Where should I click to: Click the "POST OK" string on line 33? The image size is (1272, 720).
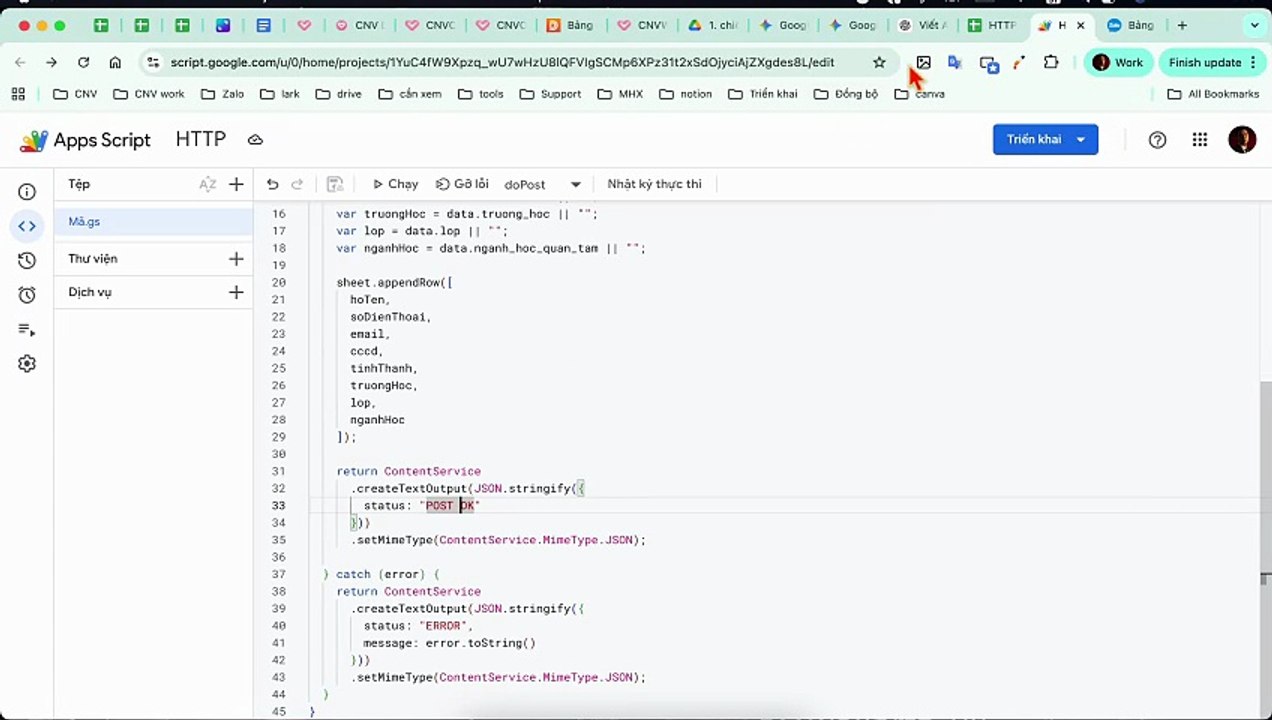click(449, 506)
